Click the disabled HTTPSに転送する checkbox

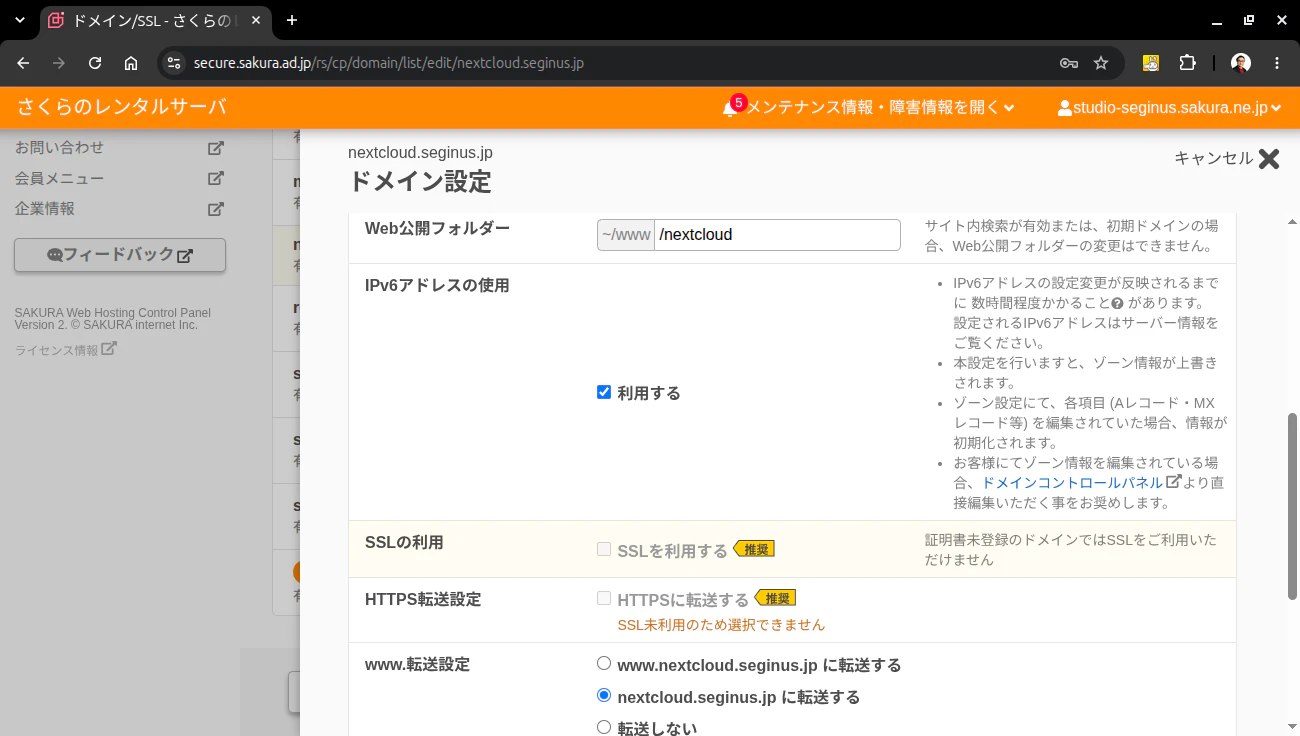pyautogui.click(x=604, y=598)
